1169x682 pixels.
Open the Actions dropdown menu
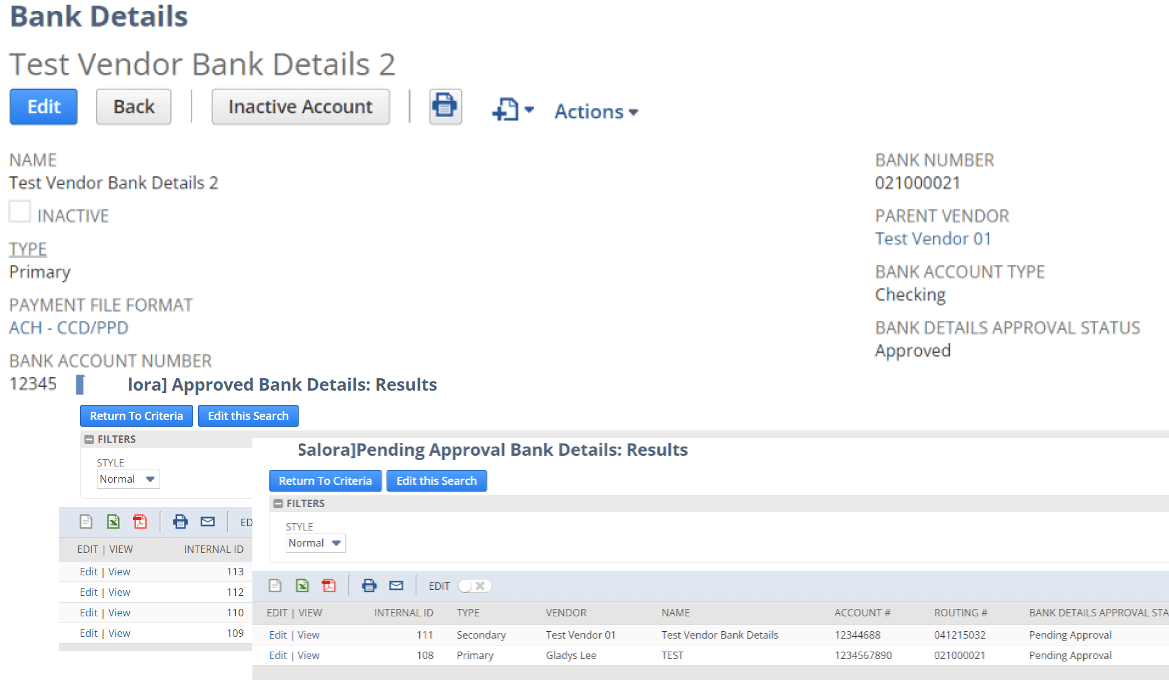(x=596, y=112)
